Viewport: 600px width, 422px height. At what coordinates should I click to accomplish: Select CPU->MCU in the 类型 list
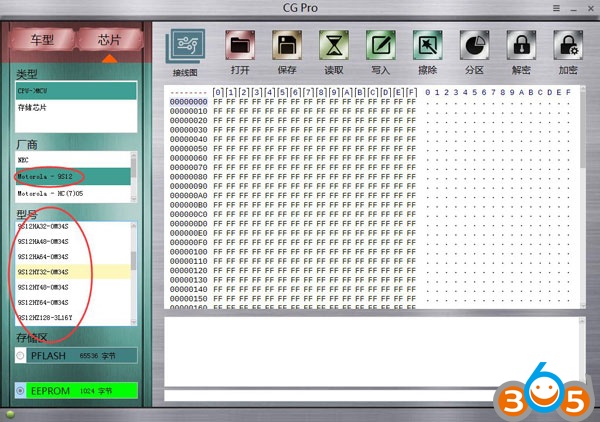pyautogui.click(x=76, y=91)
